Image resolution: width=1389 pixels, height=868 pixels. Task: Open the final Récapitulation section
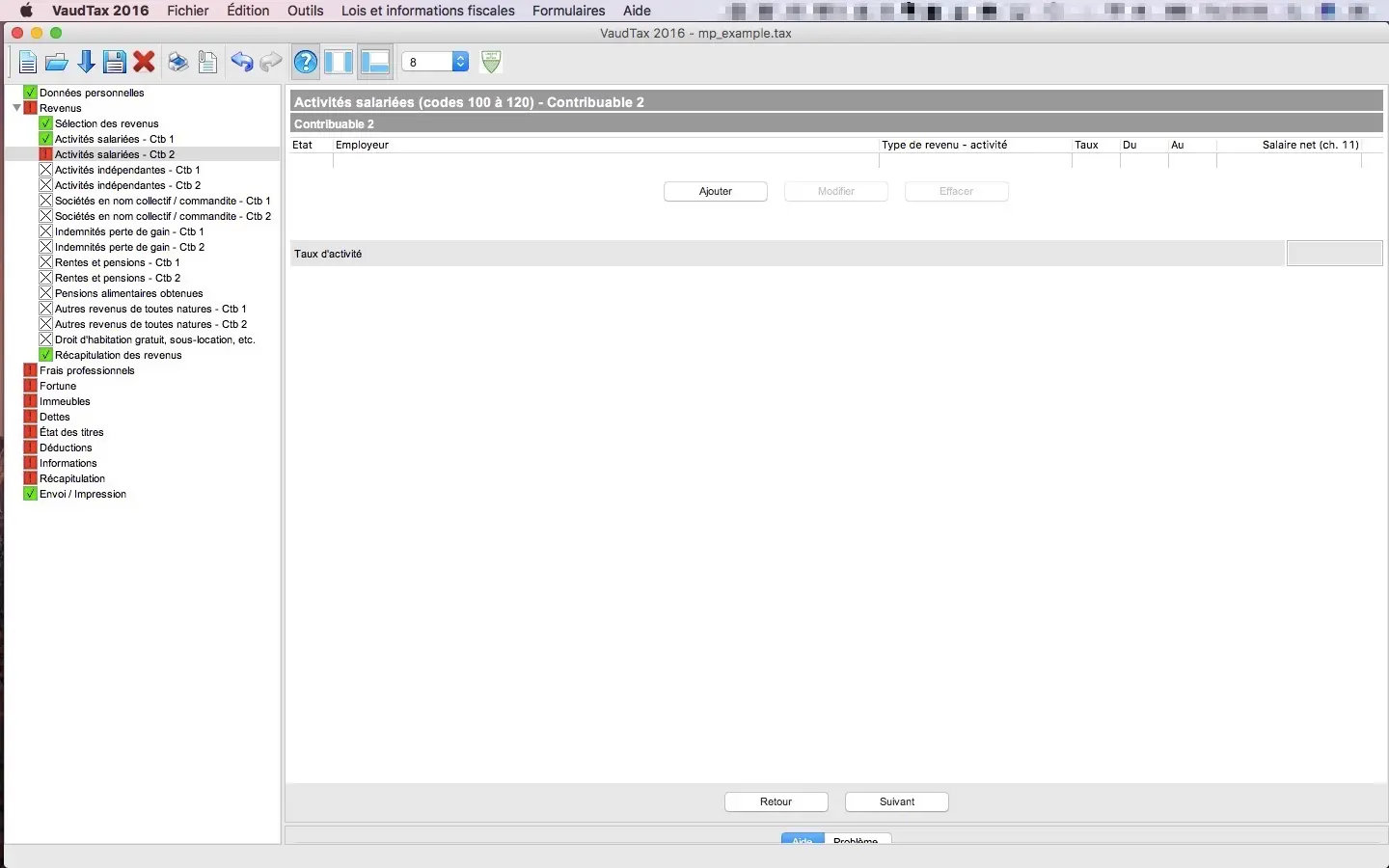72,478
